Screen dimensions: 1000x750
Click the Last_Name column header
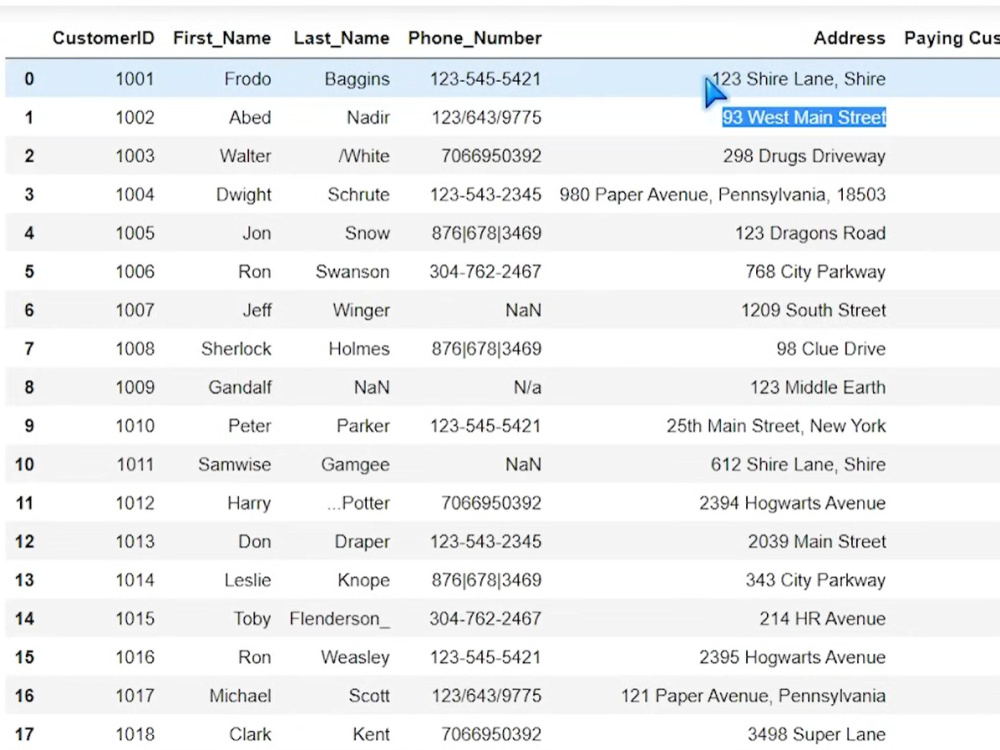tap(341, 38)
